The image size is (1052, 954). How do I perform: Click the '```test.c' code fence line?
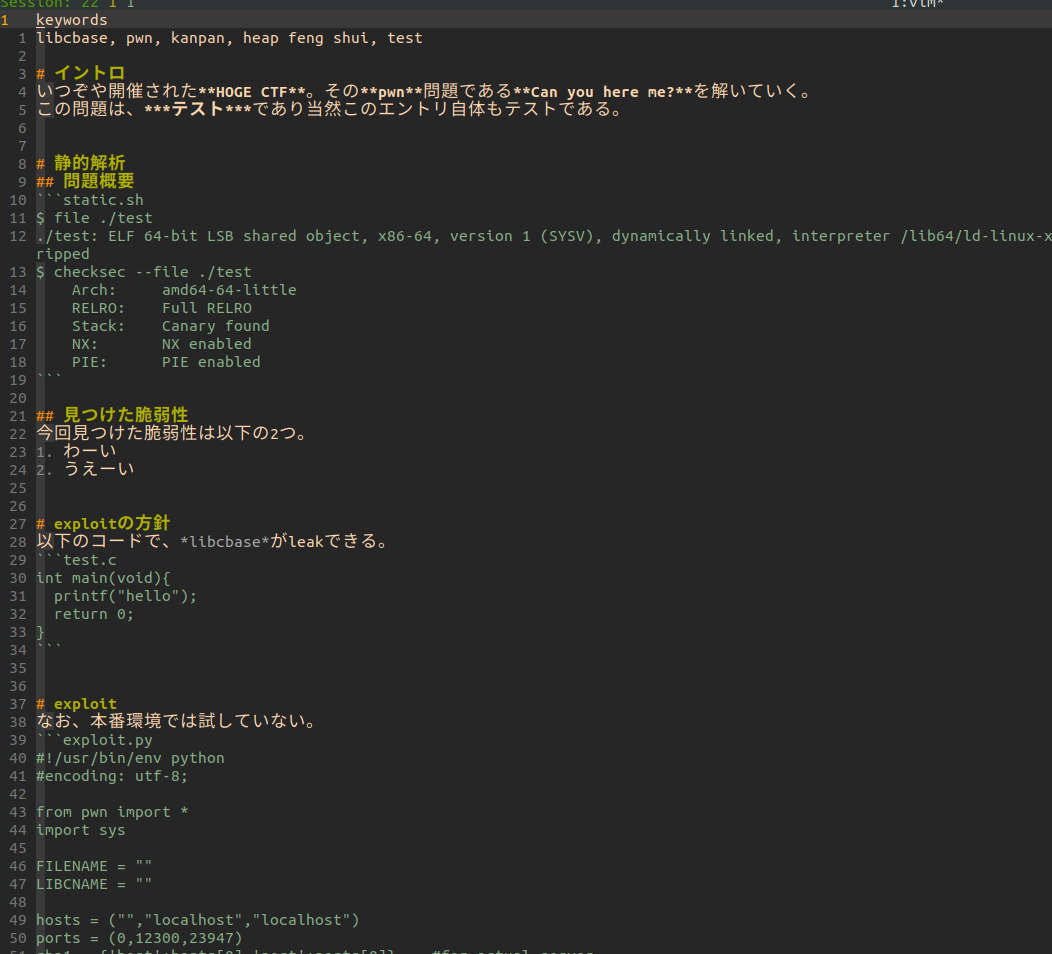click(x=76, y=560)
